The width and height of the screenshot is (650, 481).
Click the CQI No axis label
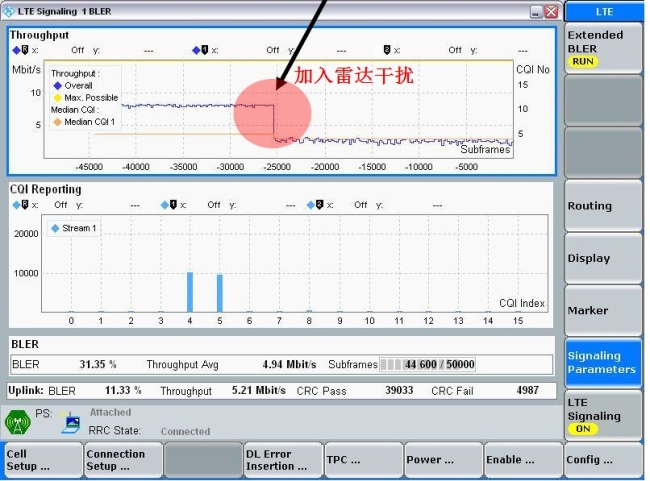tap(533, 70)
